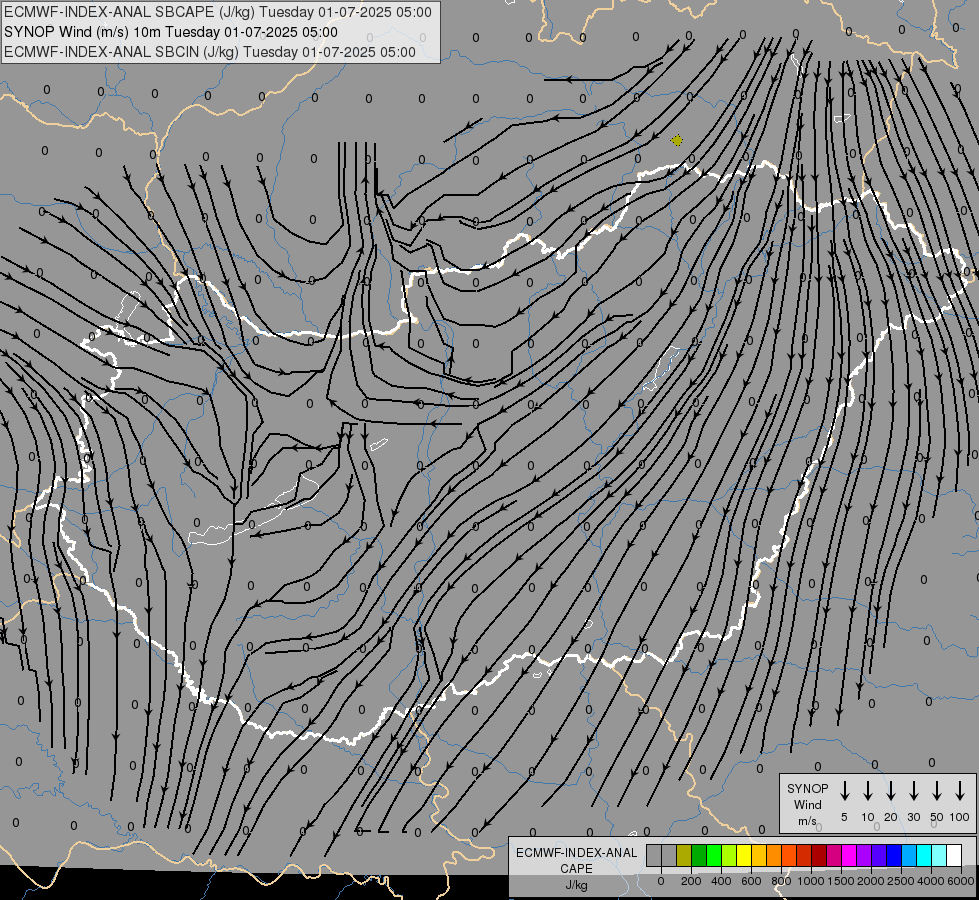This screenshot has height=900, width=979.
Task: Pick the white CAPE swatch
Action: coord(954,855)
